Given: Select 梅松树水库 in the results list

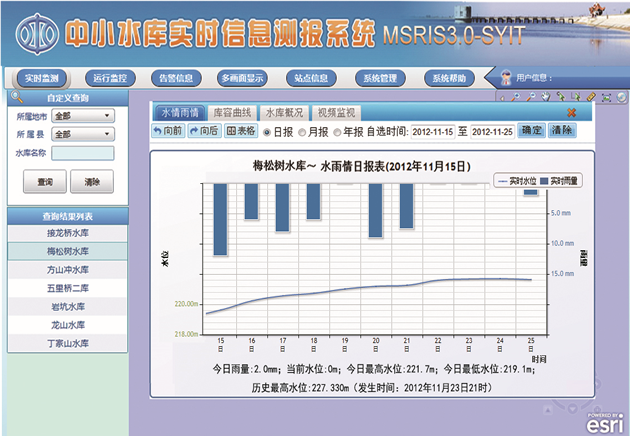Looking at the screenshot, I should click(68, 252).
